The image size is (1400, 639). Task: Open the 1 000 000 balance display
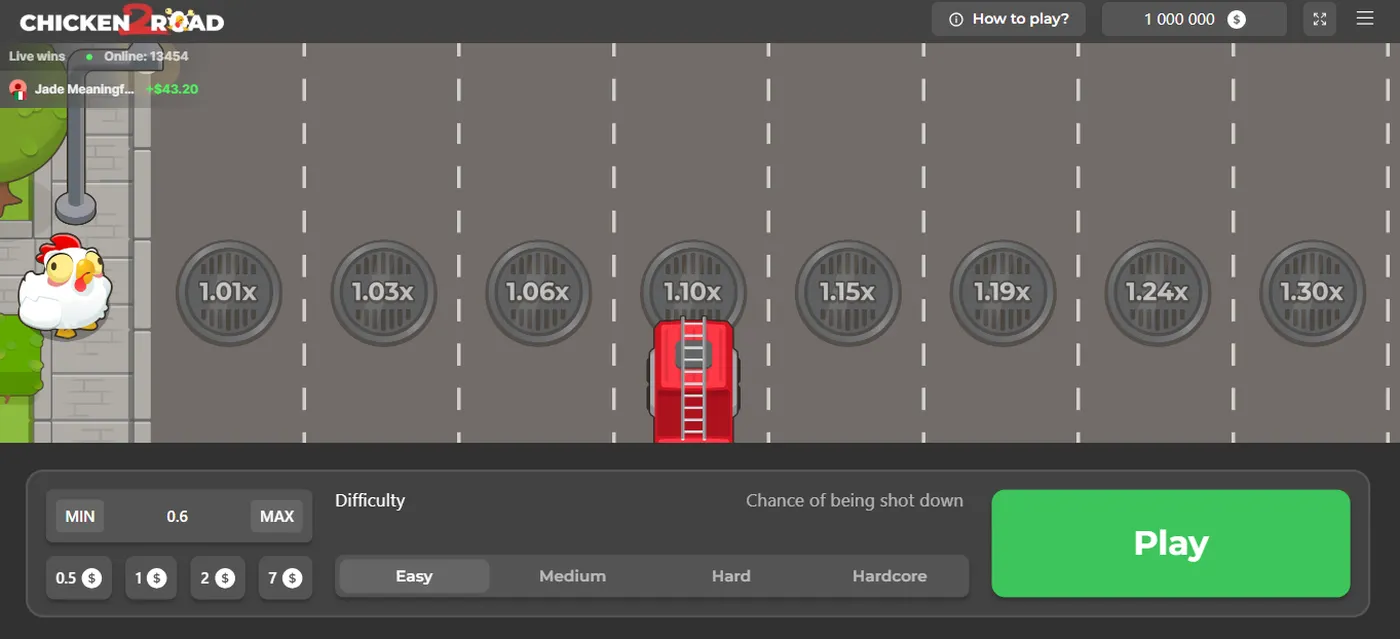pyautogui.click(x=1193, y=19)
